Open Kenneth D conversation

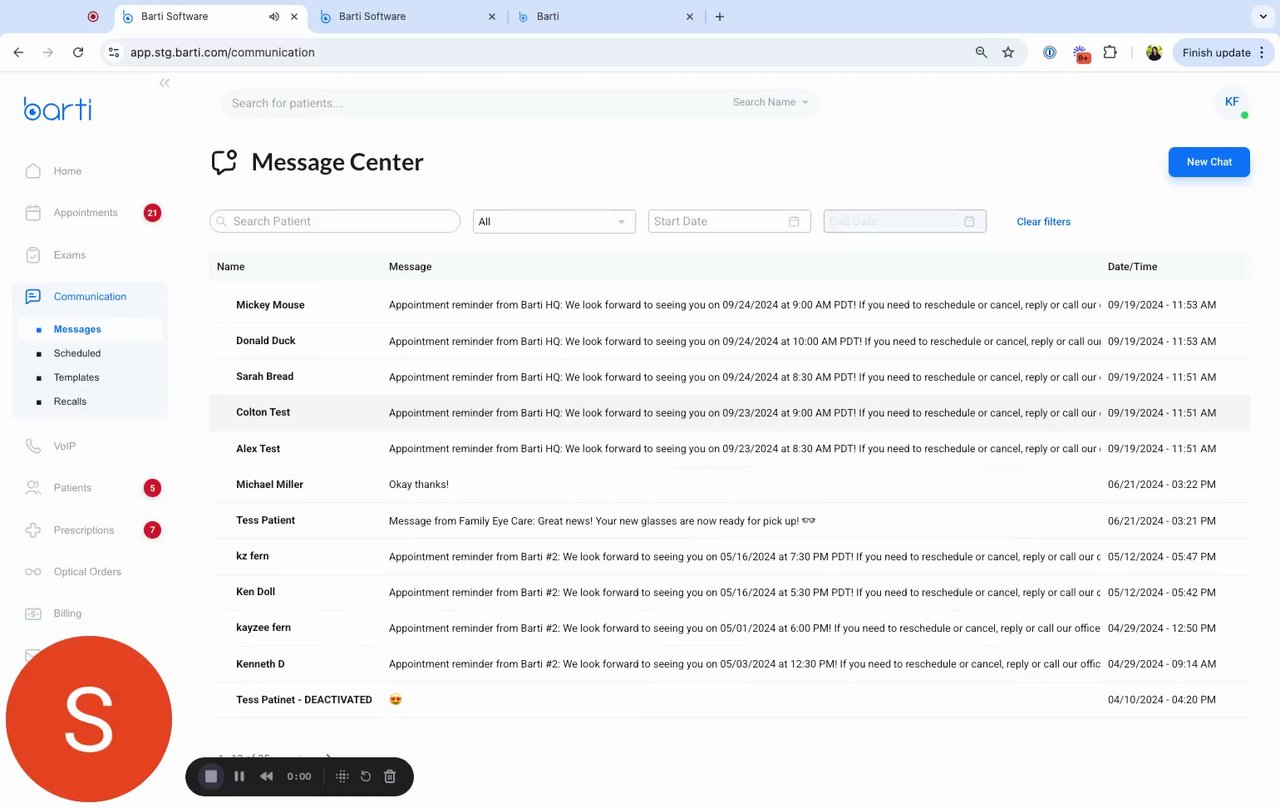(x=729, y=665)
